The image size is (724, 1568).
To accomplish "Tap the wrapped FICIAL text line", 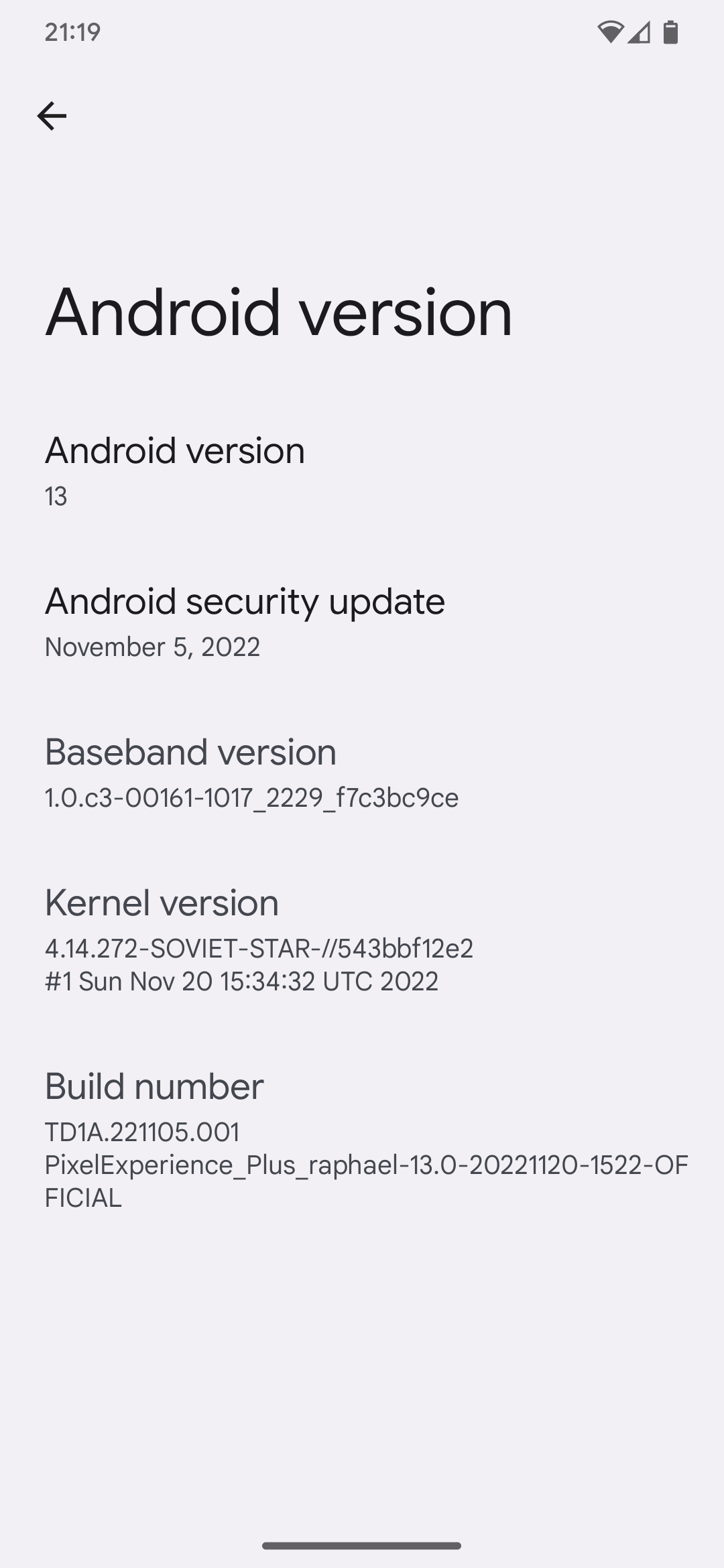I will tap(83, 1198).
